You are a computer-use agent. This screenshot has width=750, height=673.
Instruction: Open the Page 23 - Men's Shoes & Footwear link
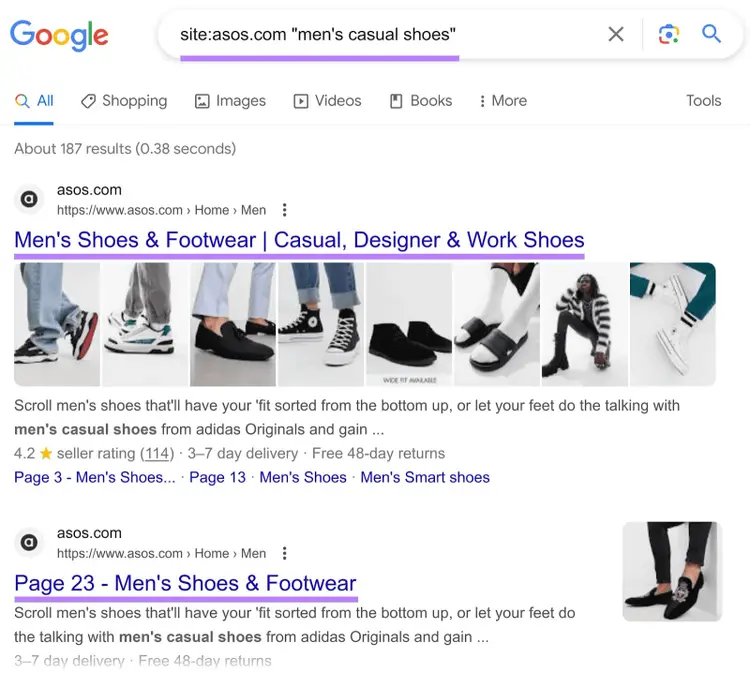186,584
